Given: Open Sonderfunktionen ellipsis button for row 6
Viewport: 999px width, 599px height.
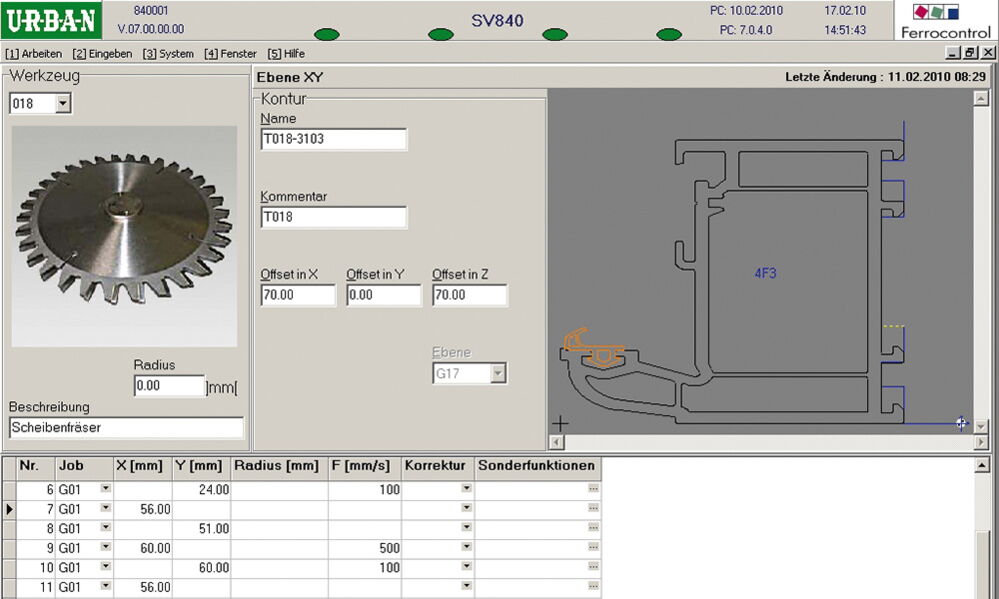Looking at the screenshot, I should 593,489.
